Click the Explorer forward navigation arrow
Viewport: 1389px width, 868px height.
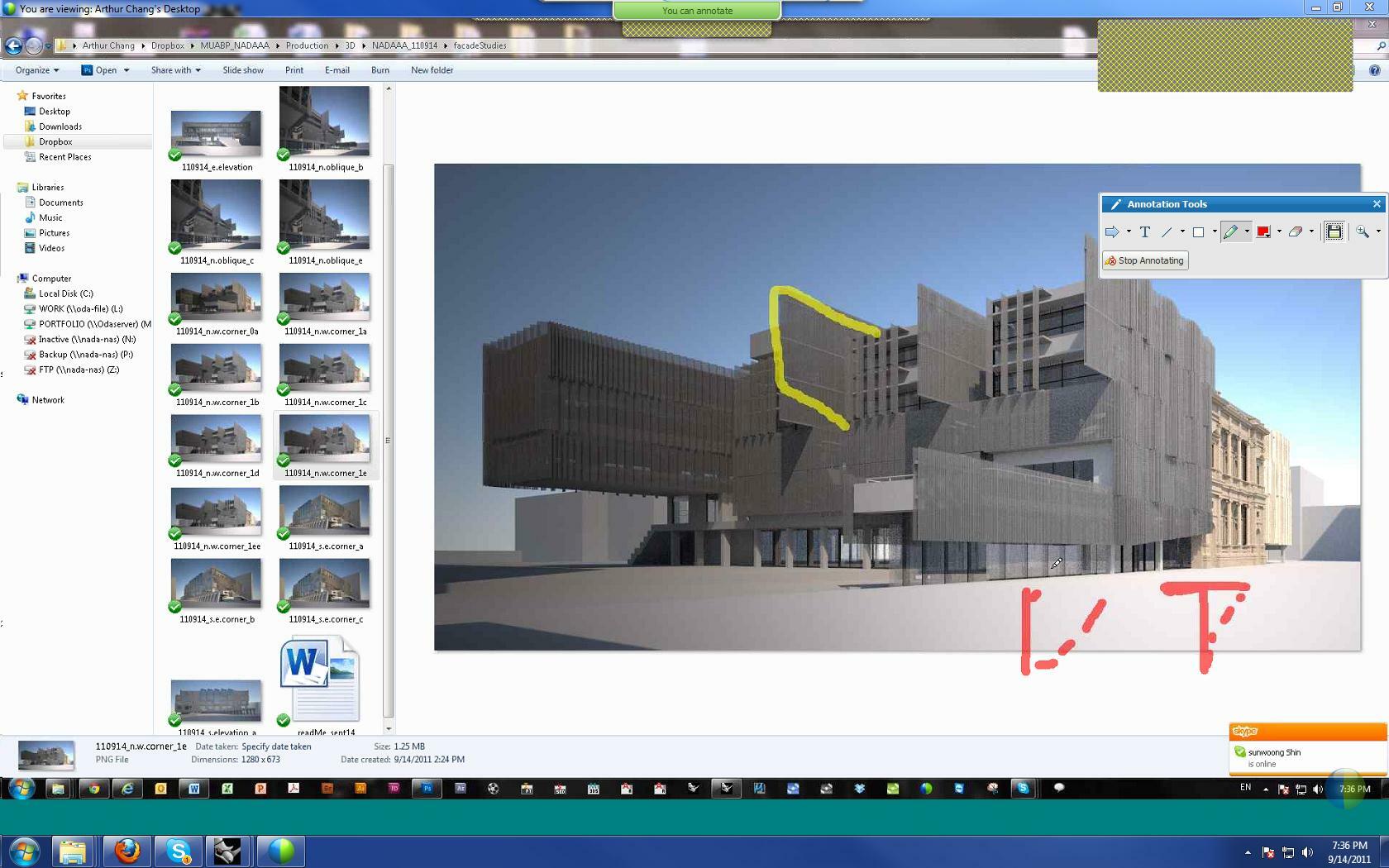point(34,46)
